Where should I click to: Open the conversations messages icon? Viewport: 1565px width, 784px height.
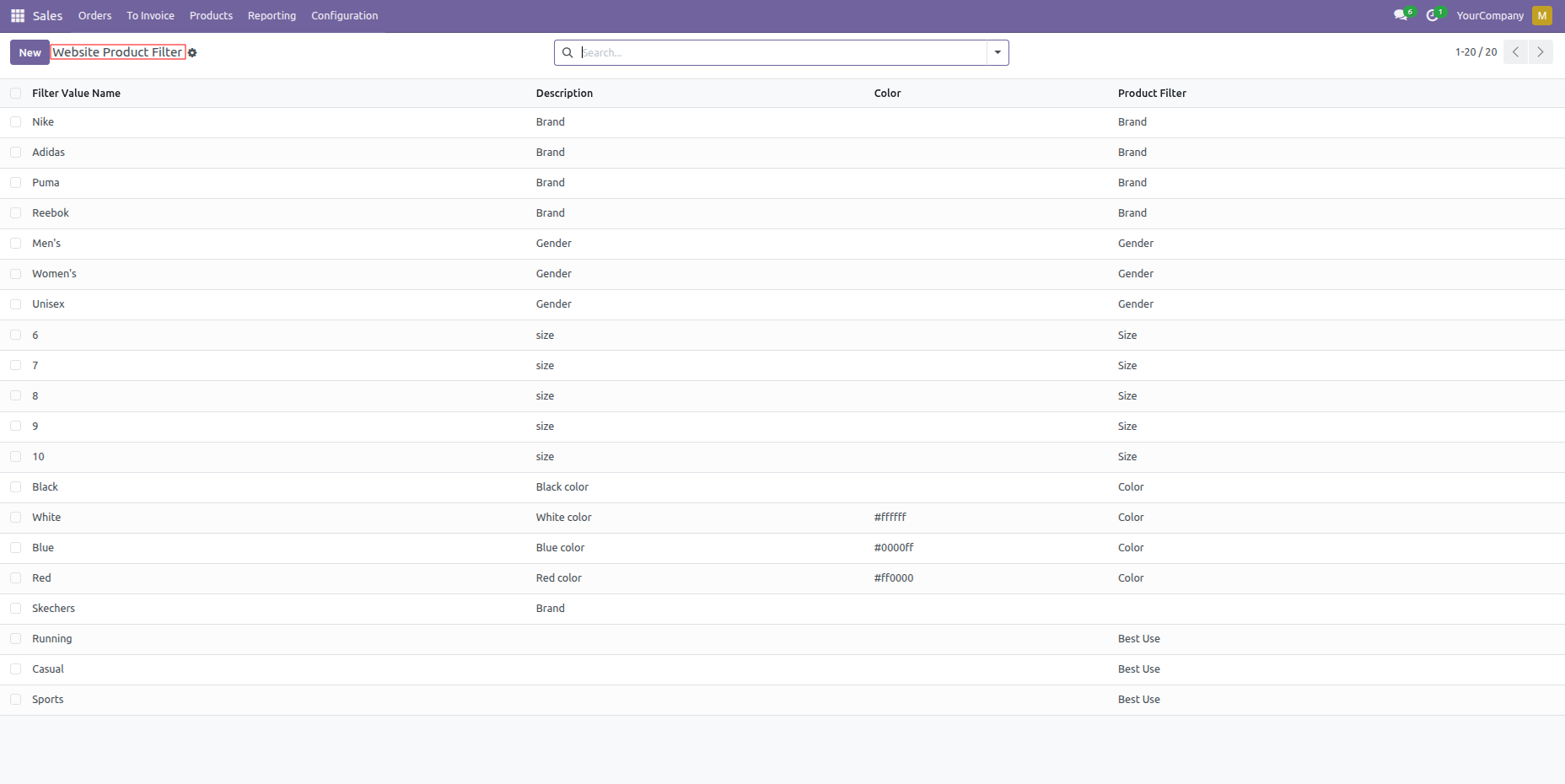(x=1401, y=15)
